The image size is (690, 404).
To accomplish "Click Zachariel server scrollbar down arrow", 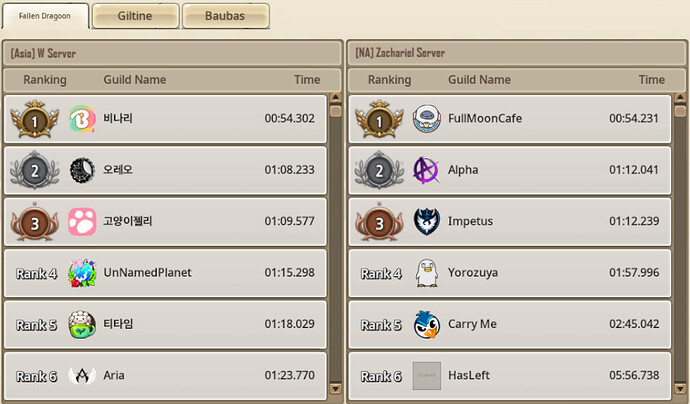I will point(680,389).
